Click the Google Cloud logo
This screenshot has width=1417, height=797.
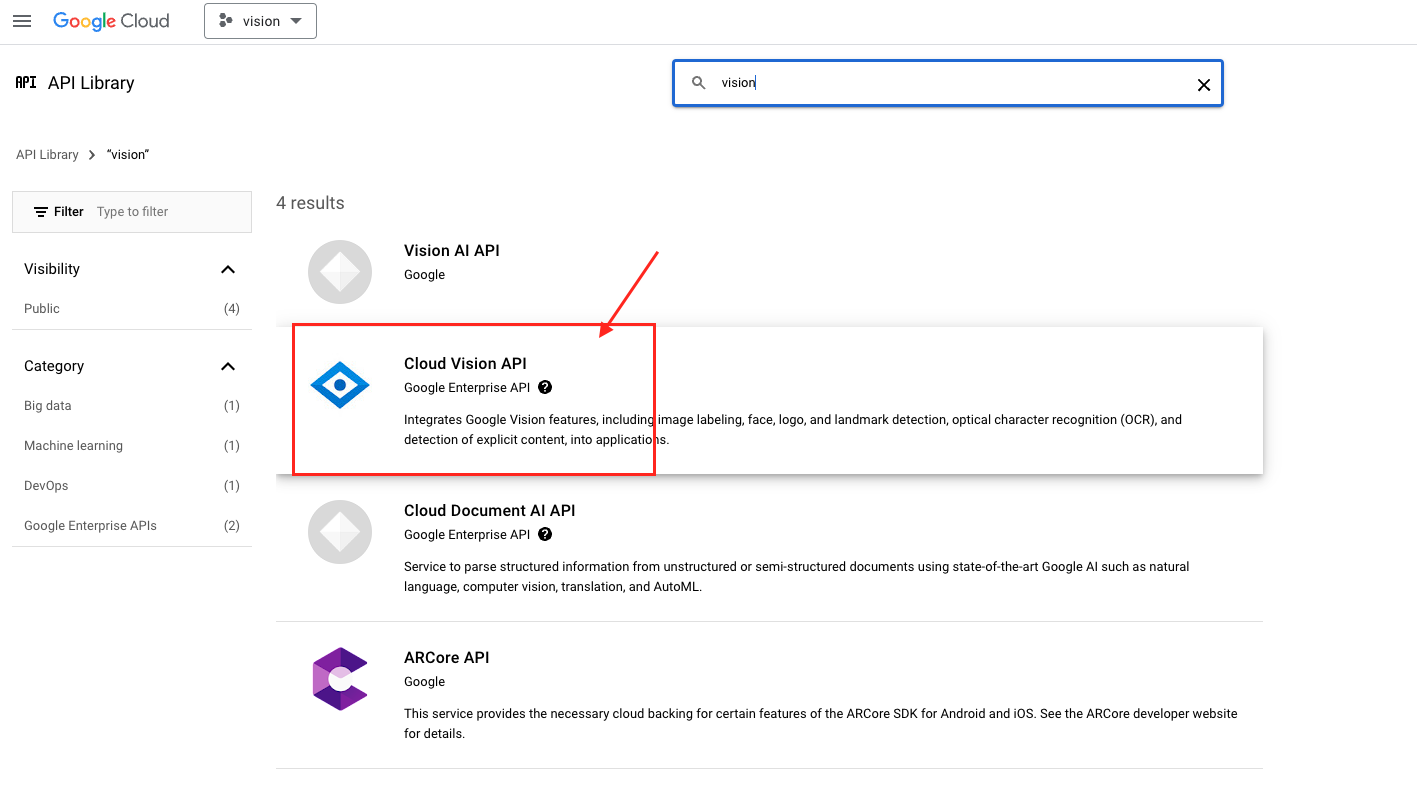(111, 21)
